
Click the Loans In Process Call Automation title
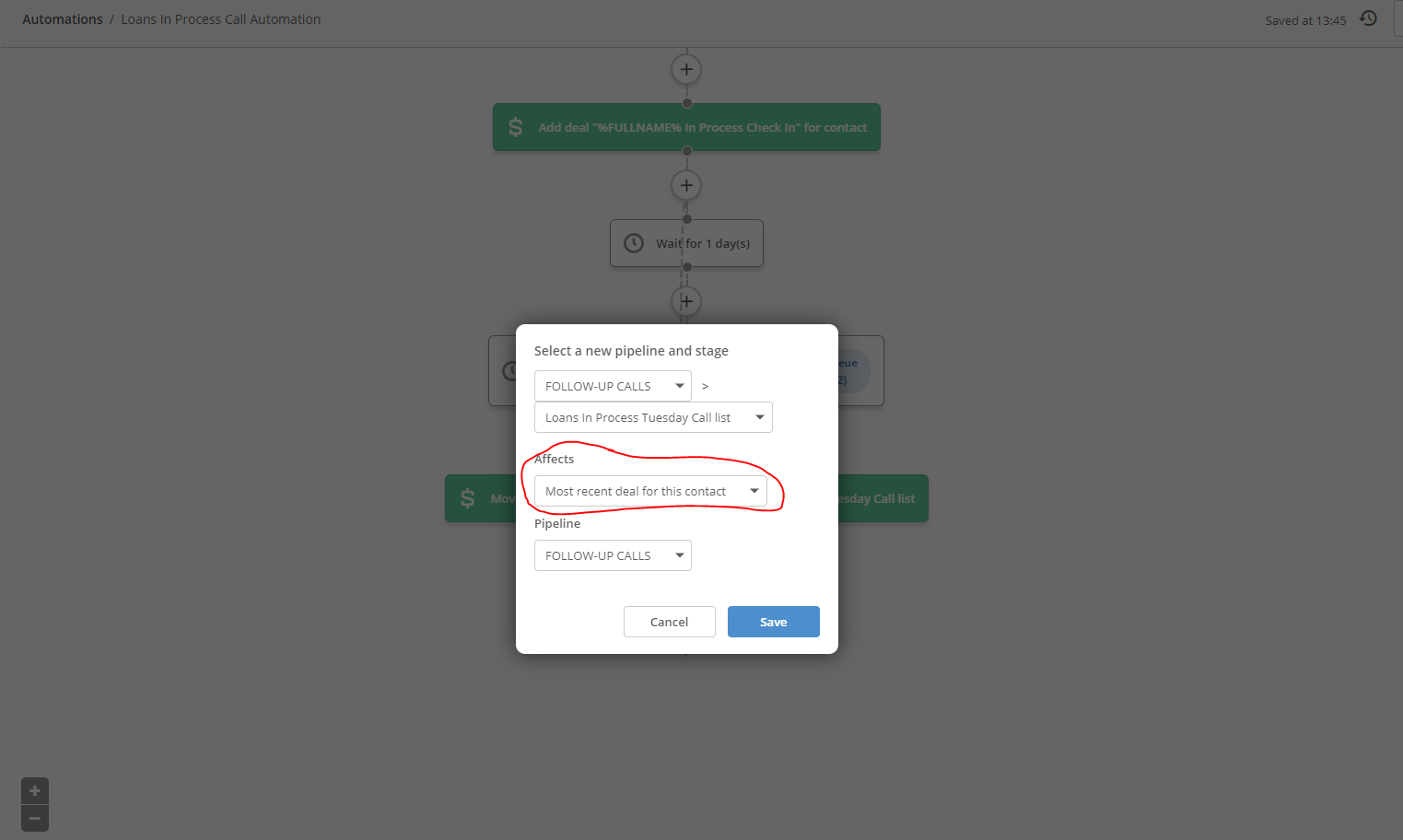click(221, 19)
